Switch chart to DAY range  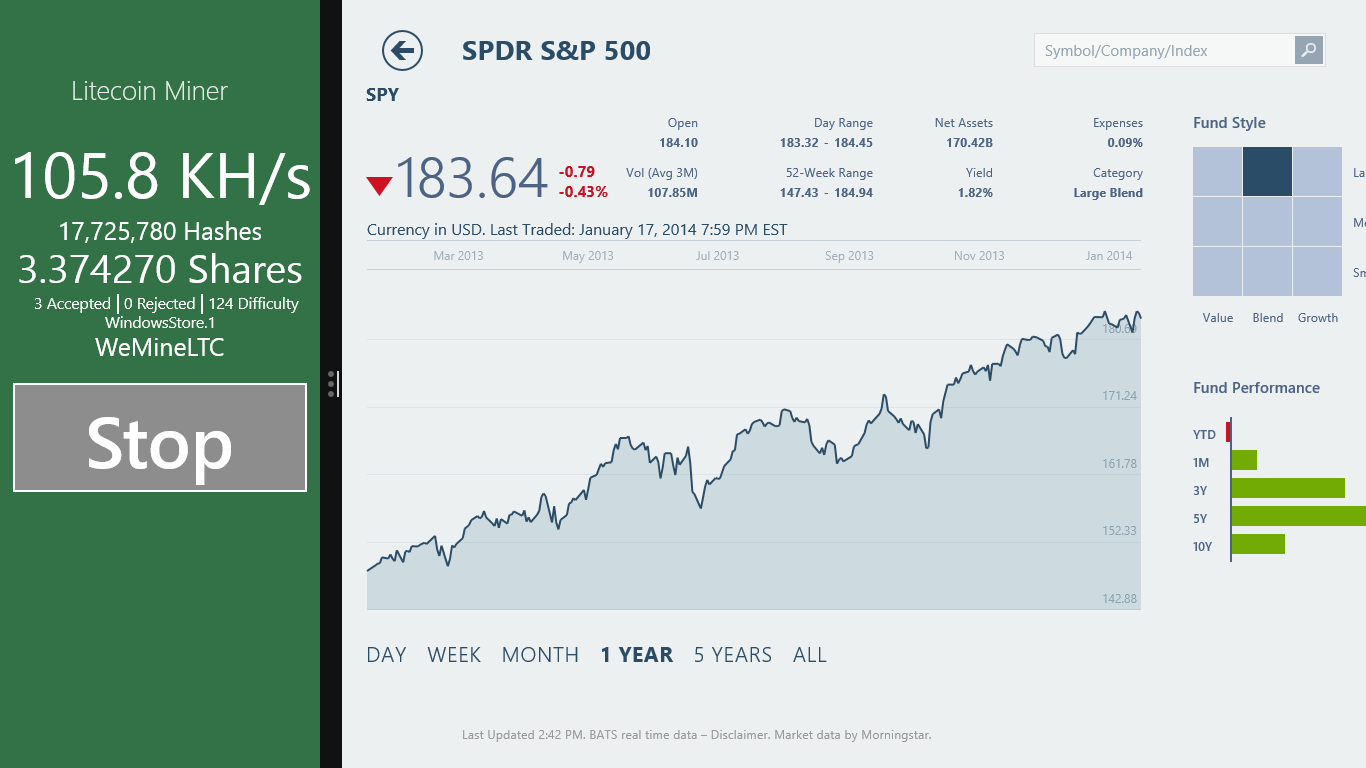click(386, 655)
